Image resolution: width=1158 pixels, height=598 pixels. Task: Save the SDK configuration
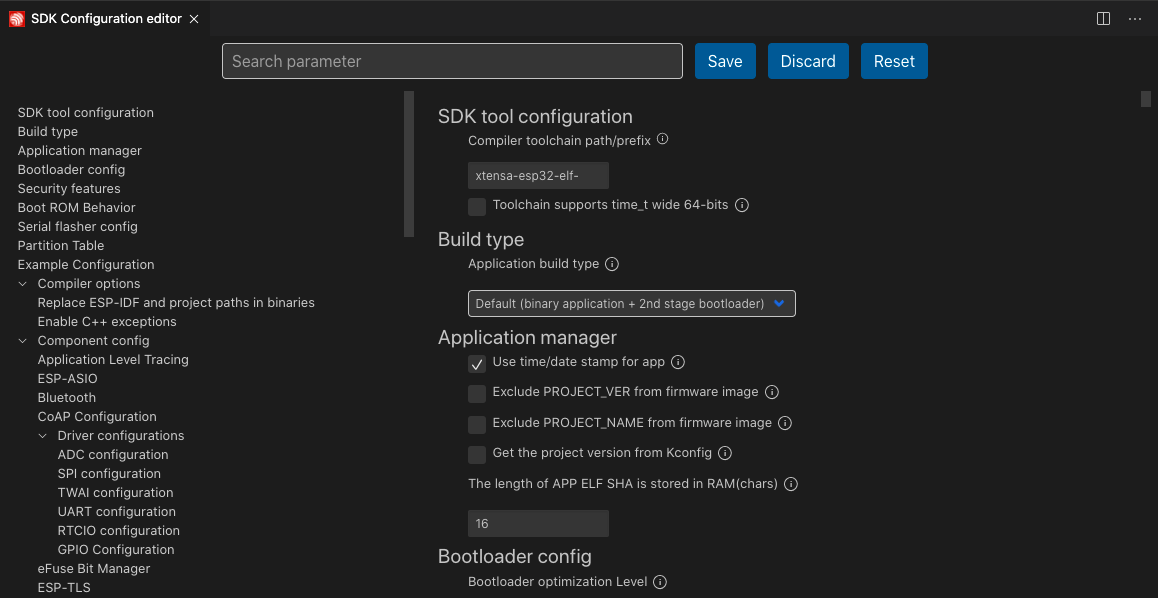point(724,61)
